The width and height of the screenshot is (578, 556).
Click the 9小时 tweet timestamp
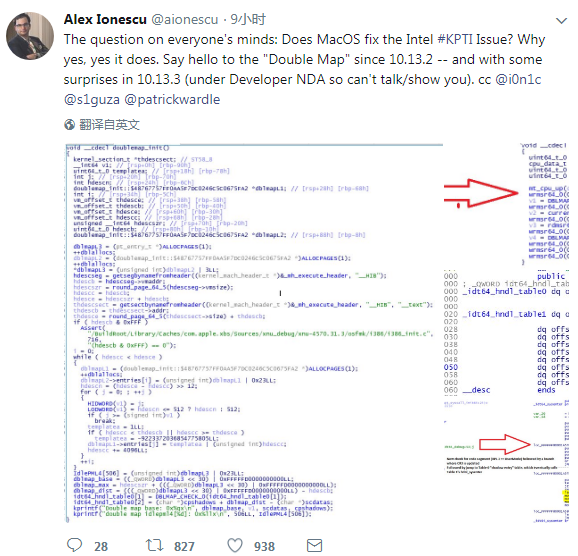pos(248,19)
